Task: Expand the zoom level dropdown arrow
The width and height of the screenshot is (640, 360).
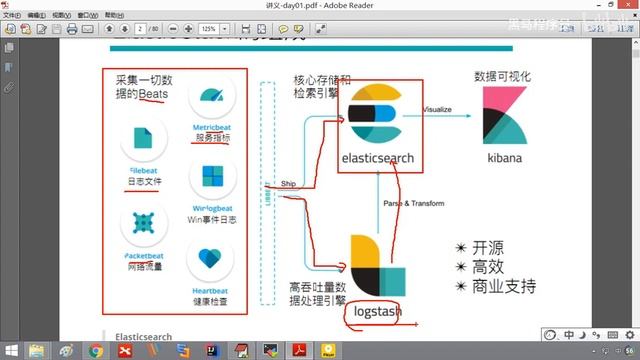Action: (224, 29)
